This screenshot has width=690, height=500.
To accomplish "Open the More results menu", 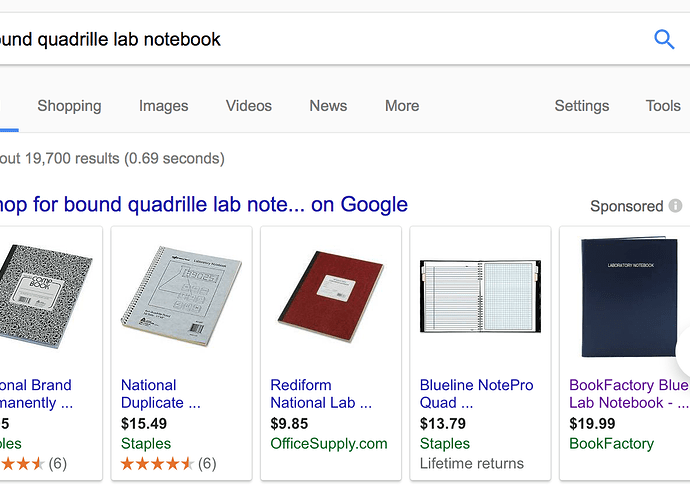I will (402, 106).
